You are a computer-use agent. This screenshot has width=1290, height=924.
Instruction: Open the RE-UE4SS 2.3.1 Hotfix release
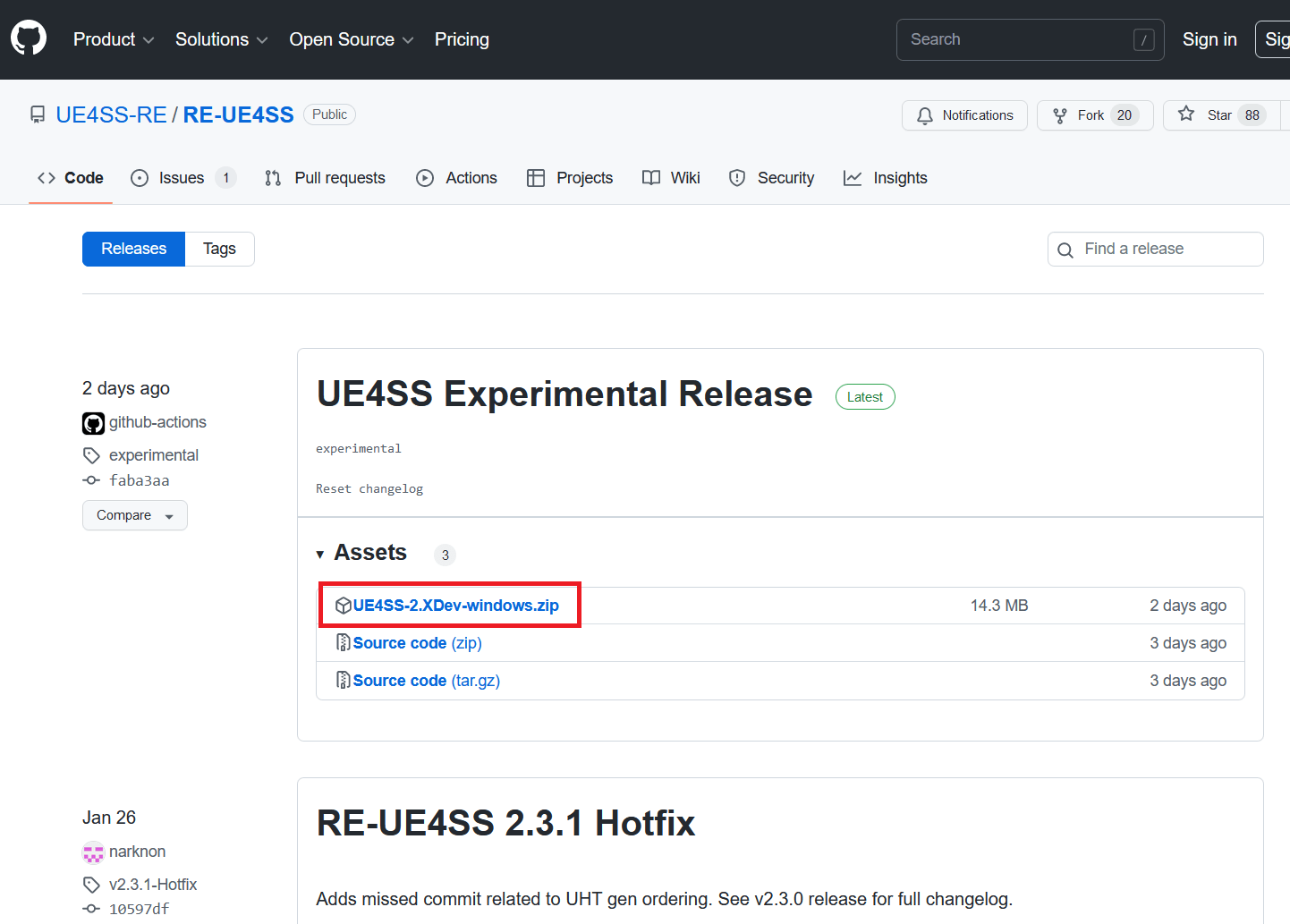click(506, 823)
